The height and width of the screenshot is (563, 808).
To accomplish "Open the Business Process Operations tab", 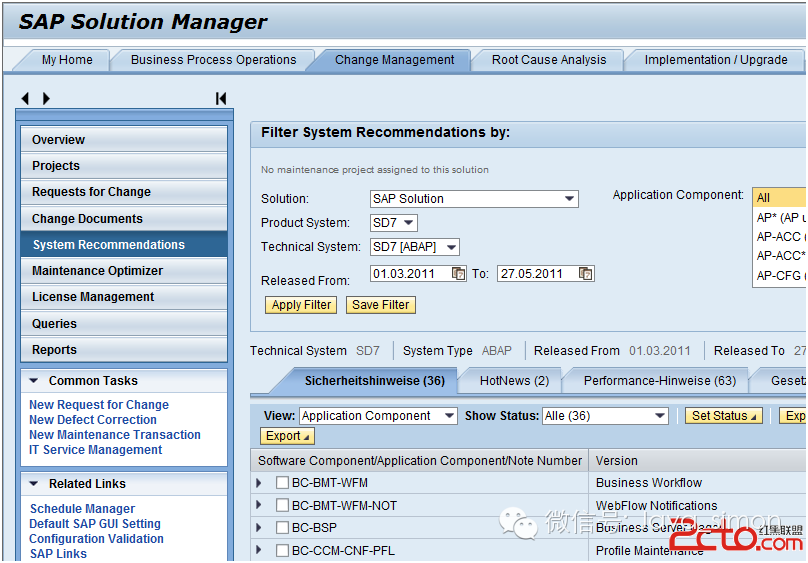I will point(213,60).
